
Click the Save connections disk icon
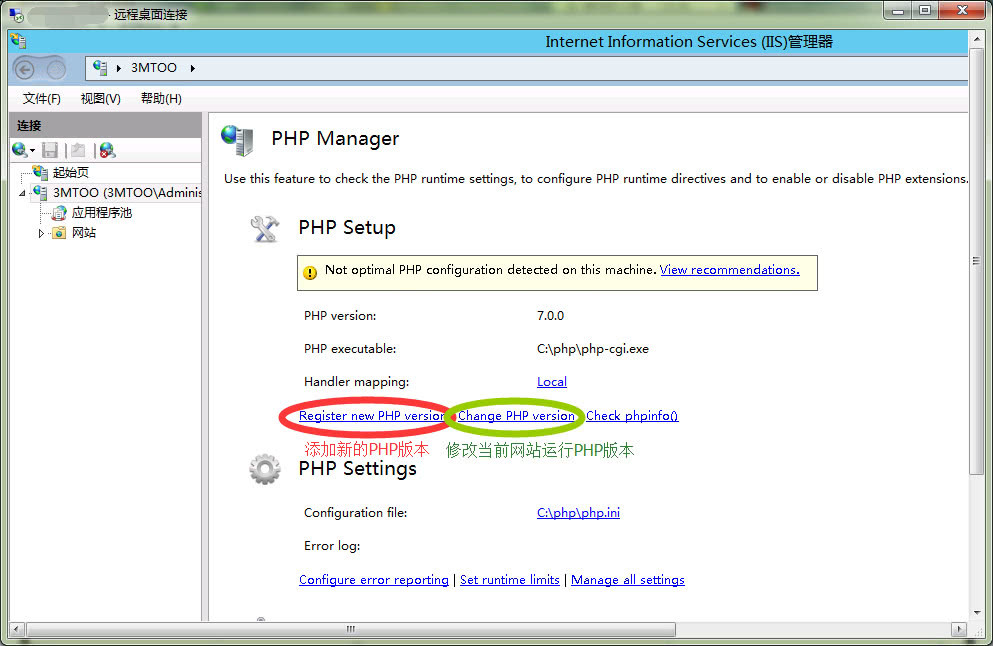50,149
